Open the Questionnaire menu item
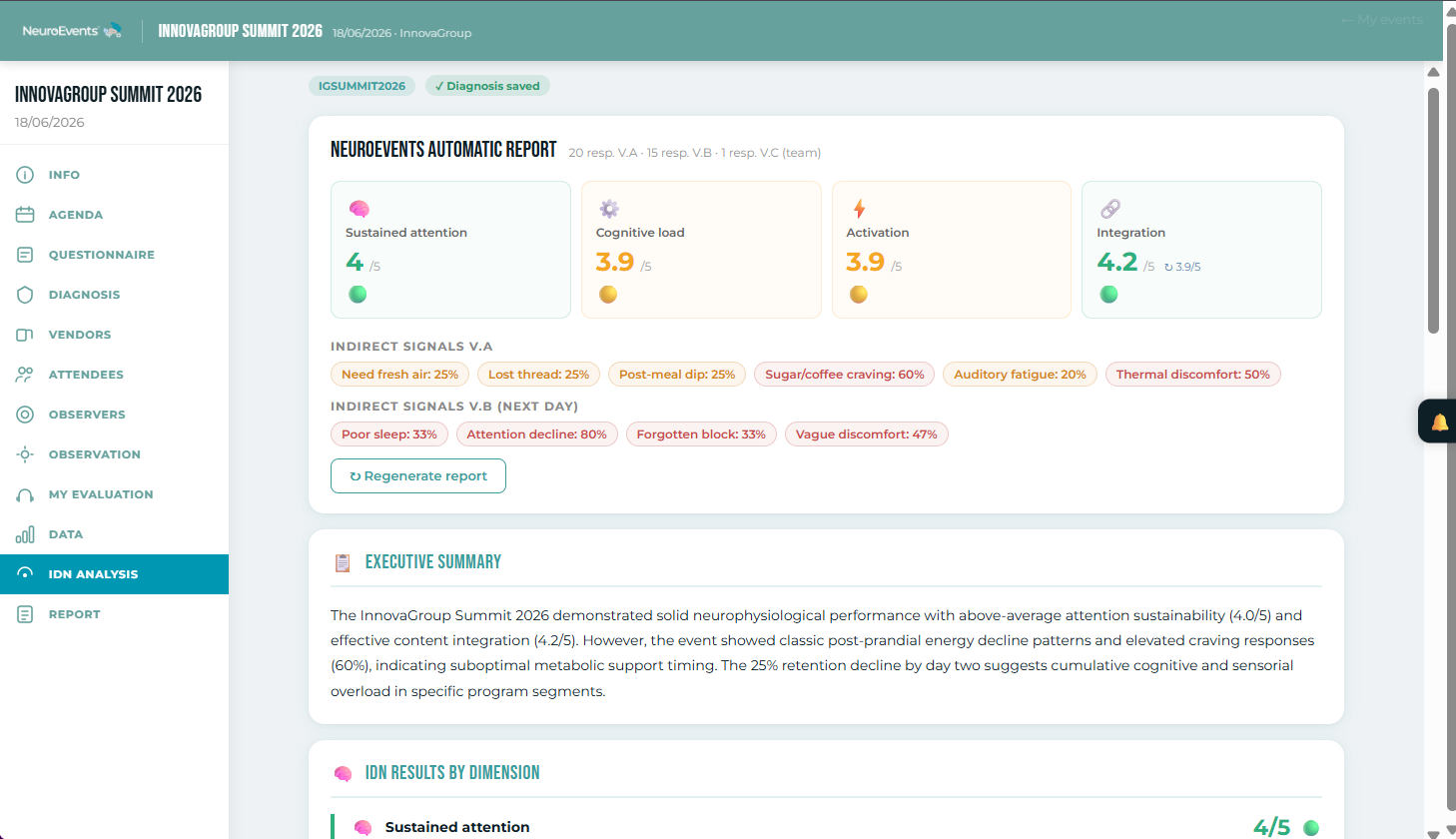The image size is (1456, 839). (x=114, y=255)
